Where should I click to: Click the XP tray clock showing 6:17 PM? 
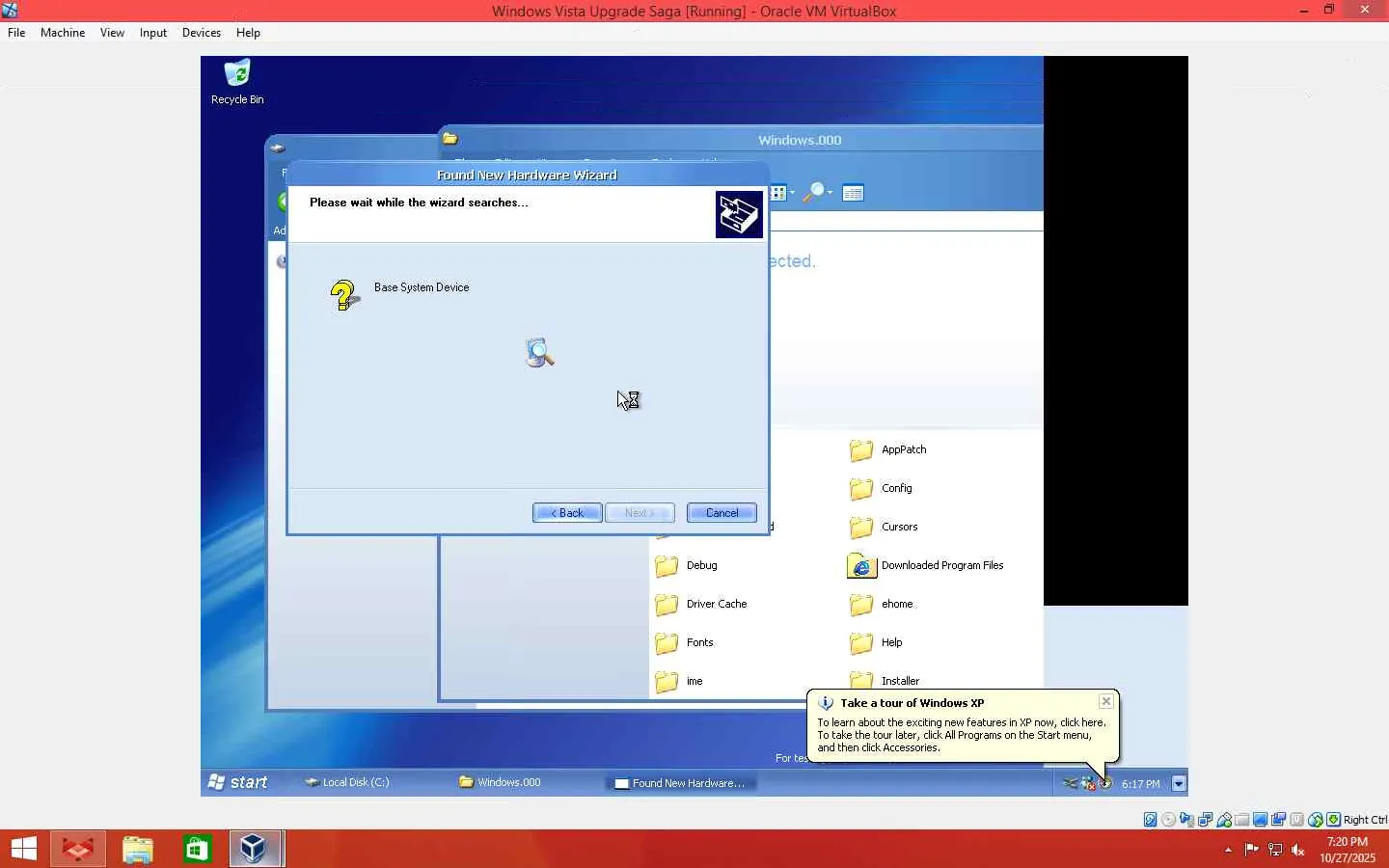point(1141,784)
